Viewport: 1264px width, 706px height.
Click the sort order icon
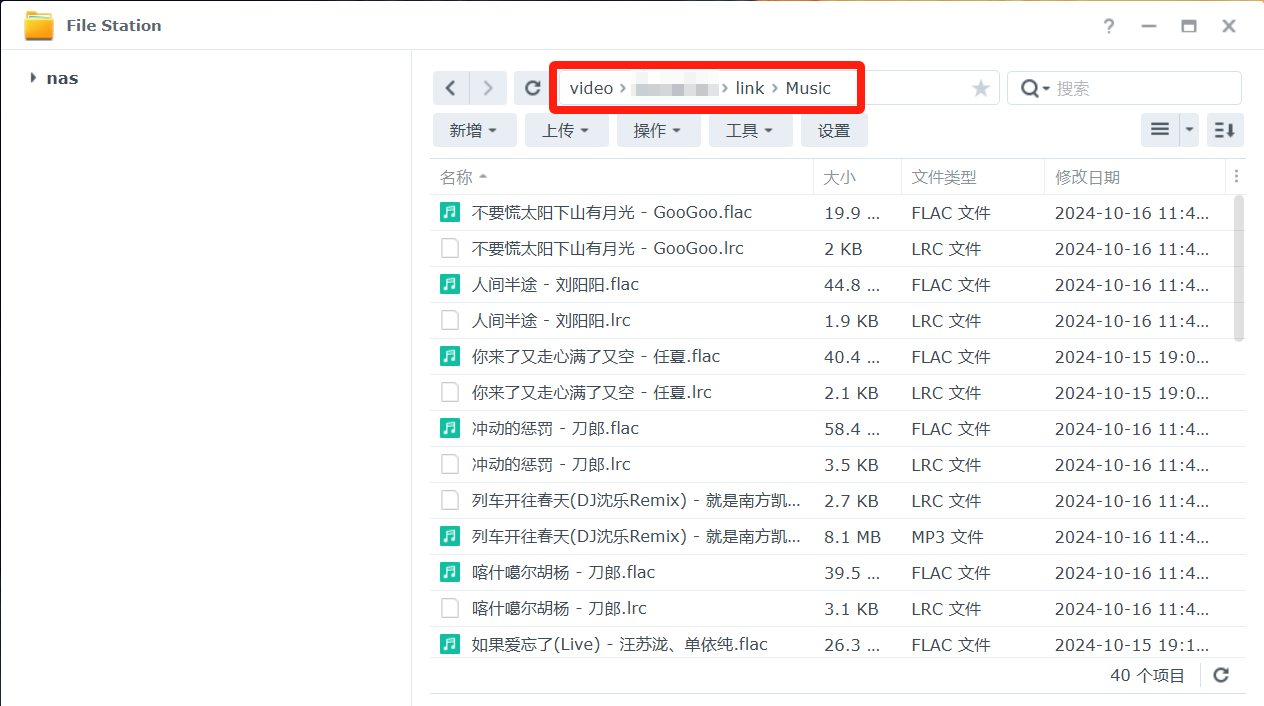1225,130
